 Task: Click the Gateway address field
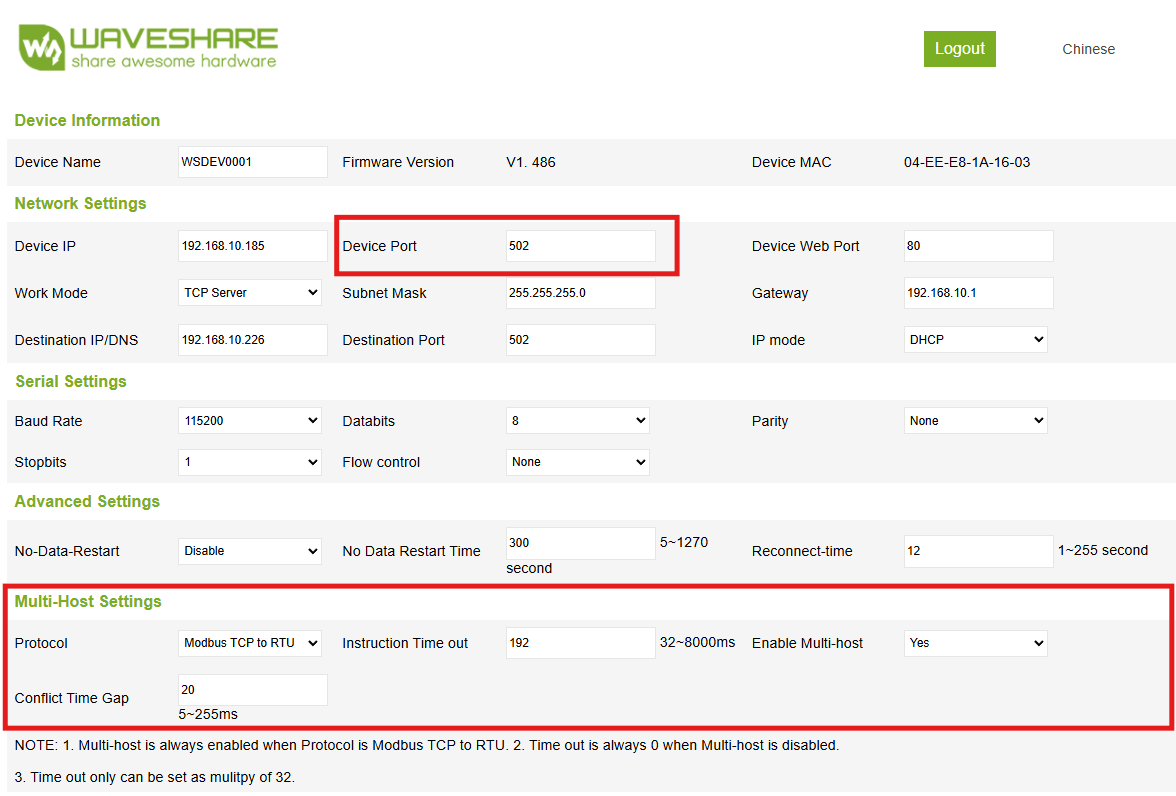point(978,292)
